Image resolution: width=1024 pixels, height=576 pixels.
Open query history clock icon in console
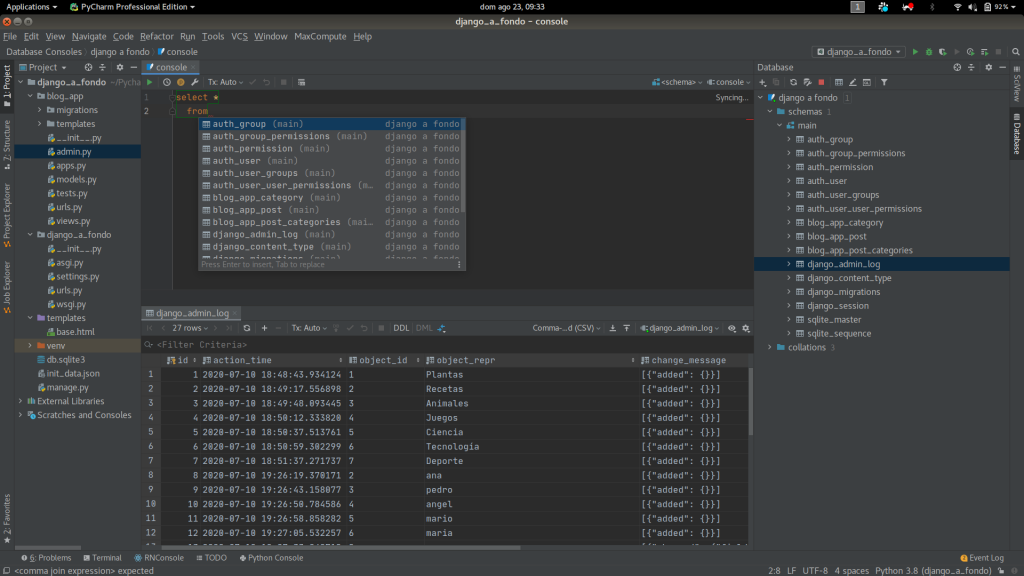(167, 82)
